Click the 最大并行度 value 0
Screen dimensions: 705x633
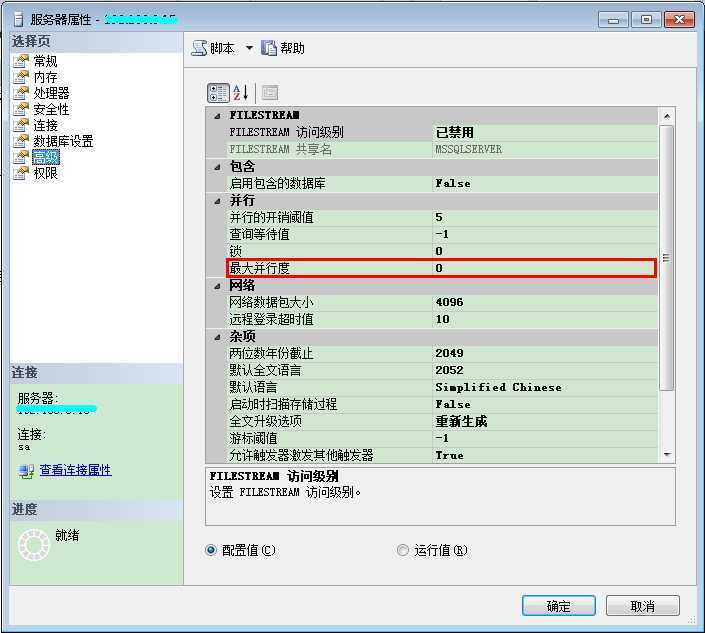(439, 268)
